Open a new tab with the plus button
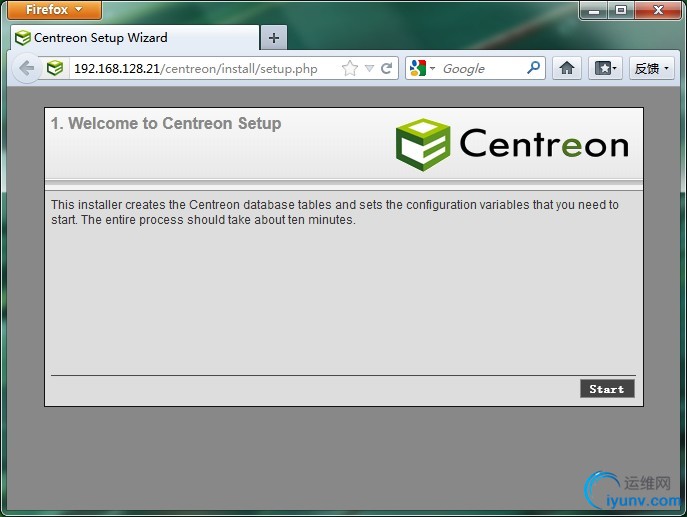 point(274,38)
